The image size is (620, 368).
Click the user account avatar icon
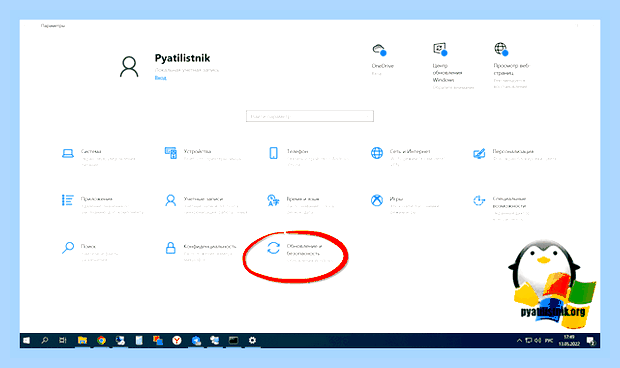[x=129, y=66]
